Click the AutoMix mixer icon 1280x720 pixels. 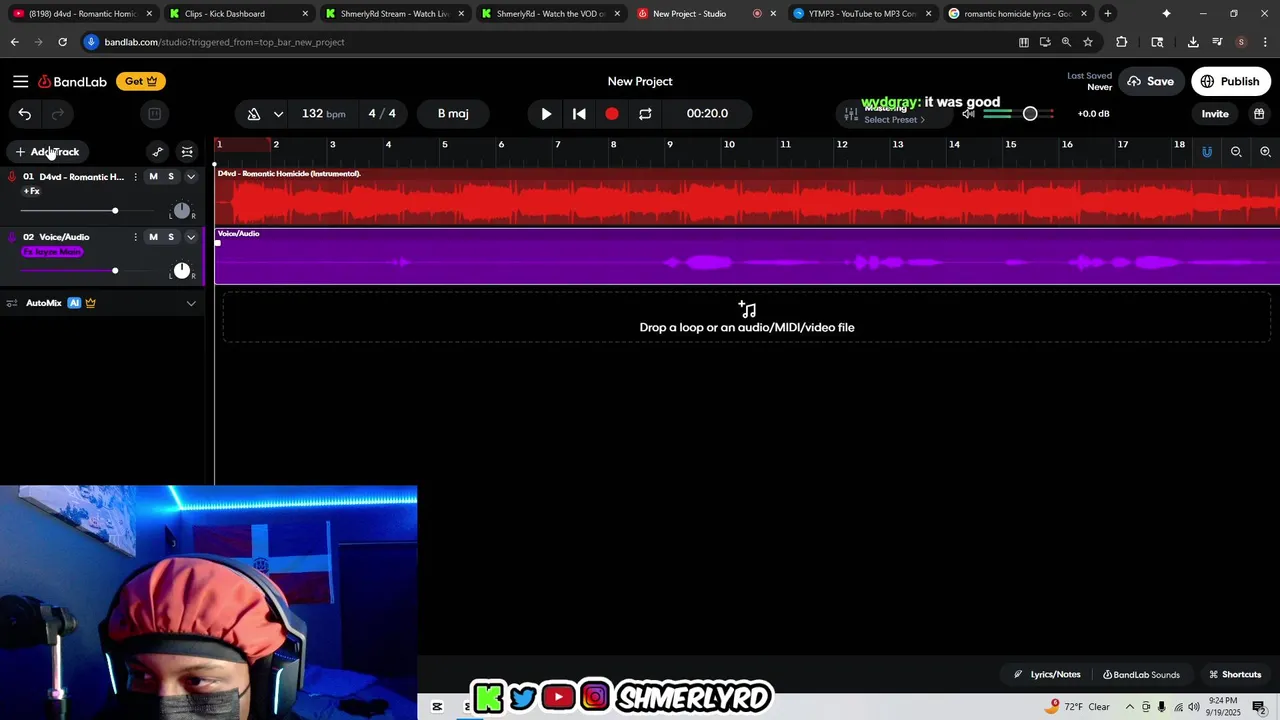tap(13, 303)
